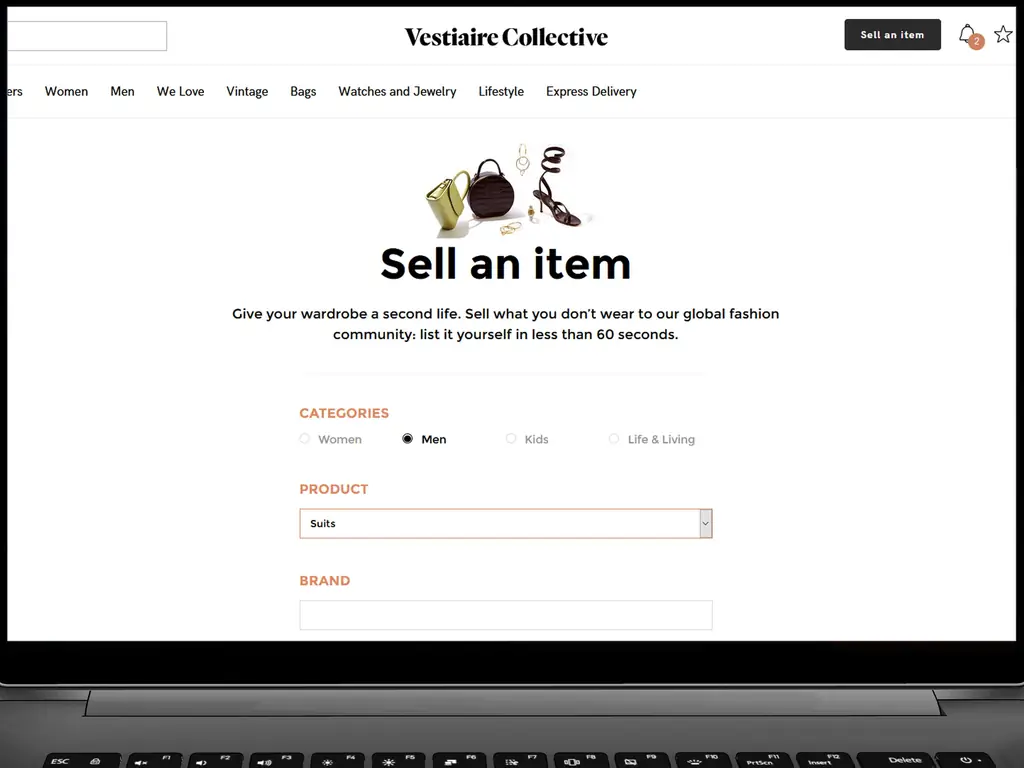Choose the Kids category radio button
1024x768 pixels.
point(511,438)
